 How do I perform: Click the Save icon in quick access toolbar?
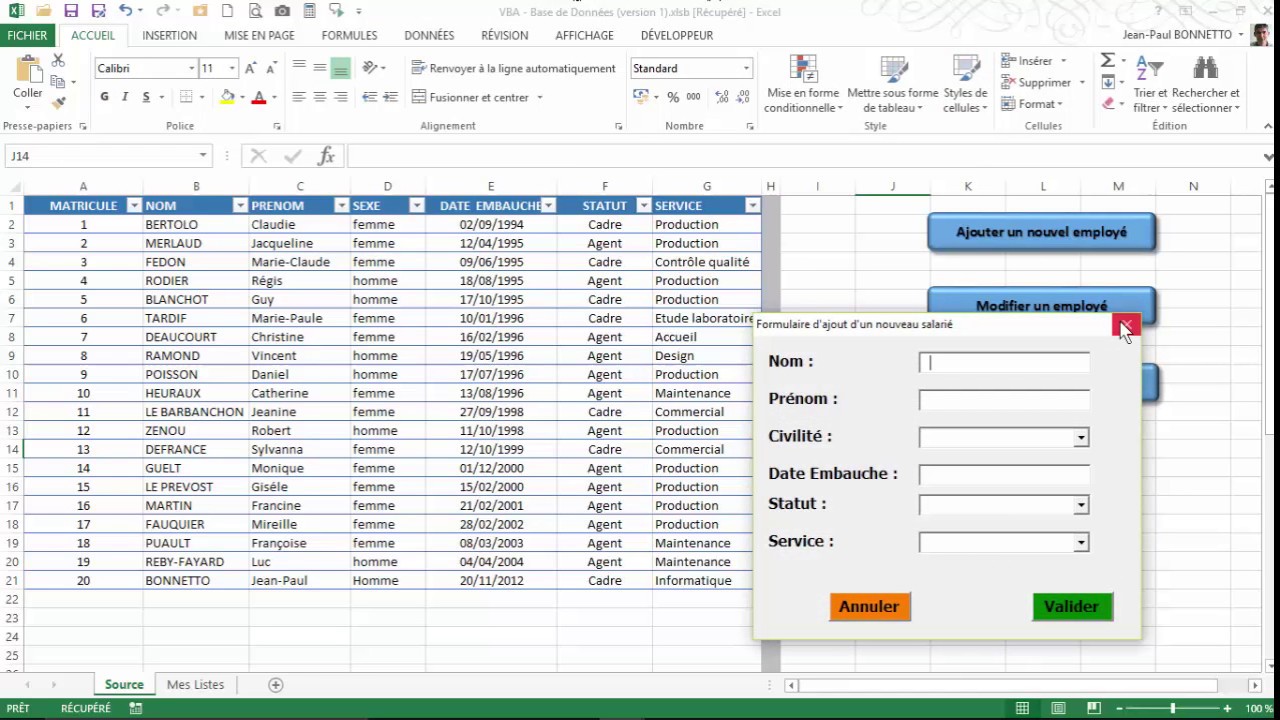click(x=71, y=11)
